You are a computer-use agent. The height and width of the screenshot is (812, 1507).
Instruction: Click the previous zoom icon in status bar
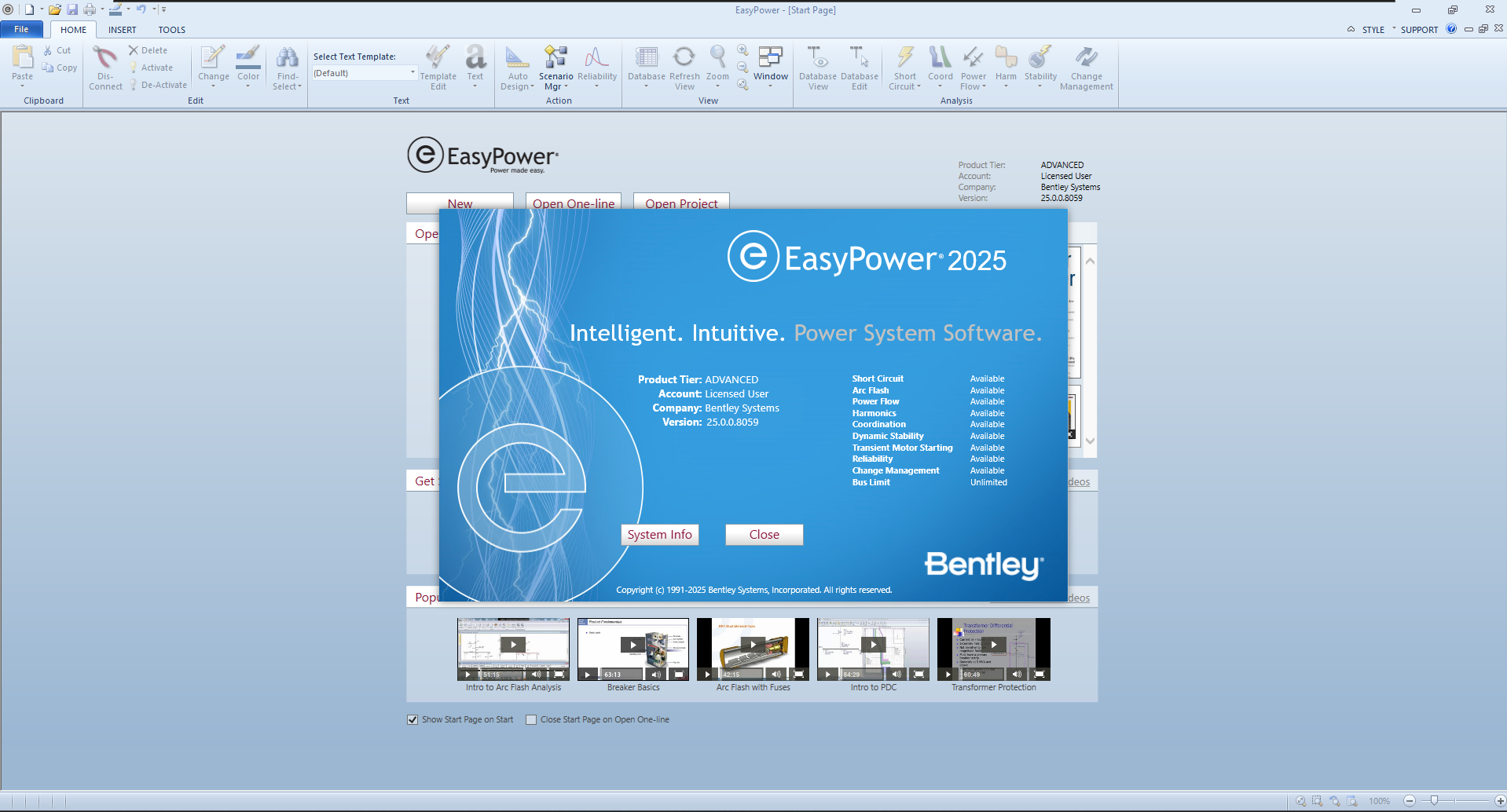click(x=1334, y=801)
